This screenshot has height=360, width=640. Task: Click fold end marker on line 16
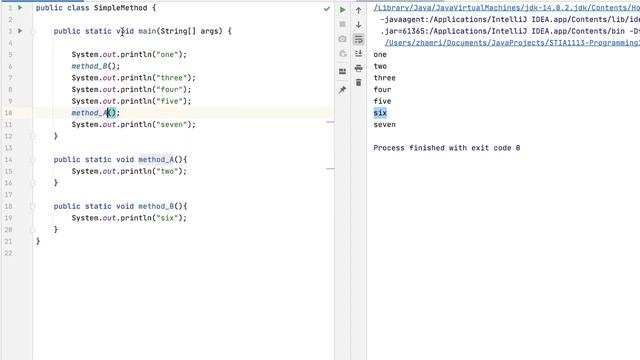[x=33, y=183]
